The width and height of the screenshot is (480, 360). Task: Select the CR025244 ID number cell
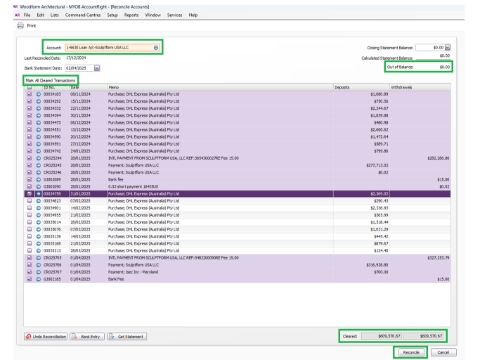[x=52, y=158]
